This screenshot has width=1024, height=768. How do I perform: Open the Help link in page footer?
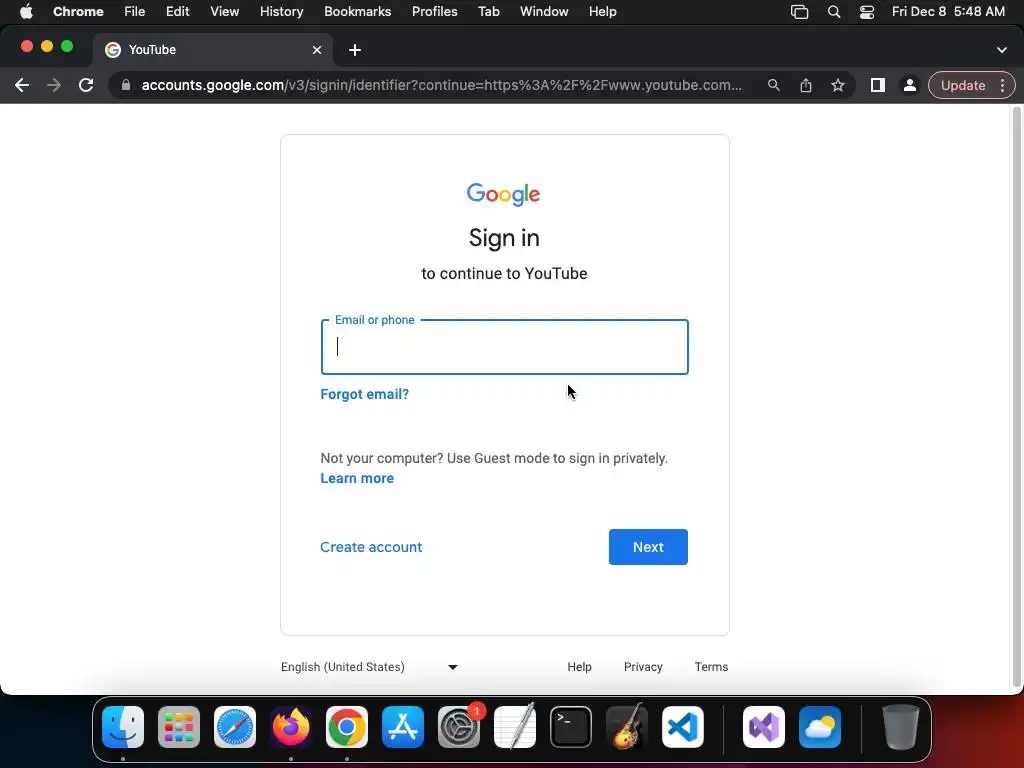(x=579, y=667)
